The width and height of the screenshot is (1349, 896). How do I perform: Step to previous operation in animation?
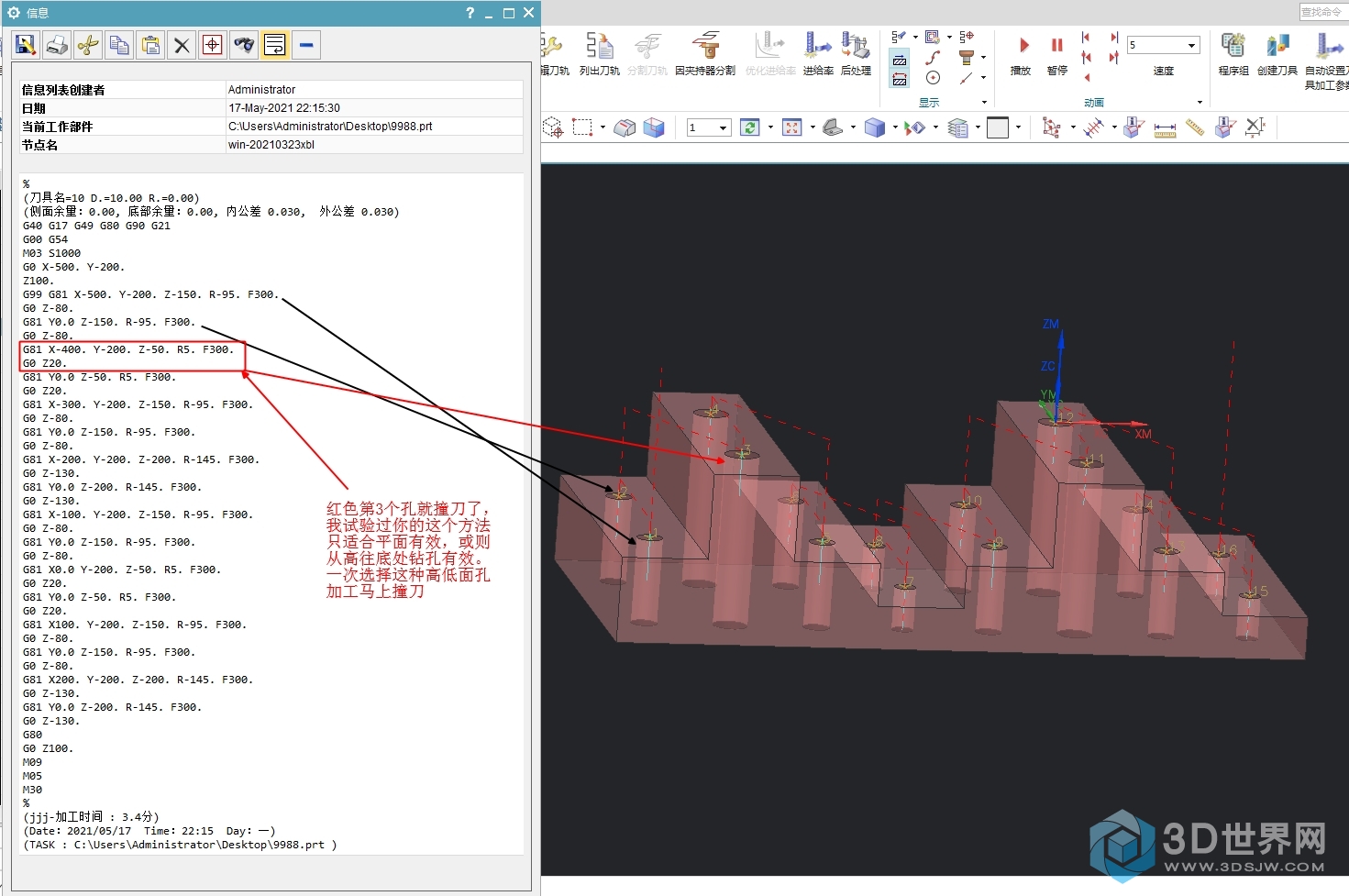coord(1086,38)
